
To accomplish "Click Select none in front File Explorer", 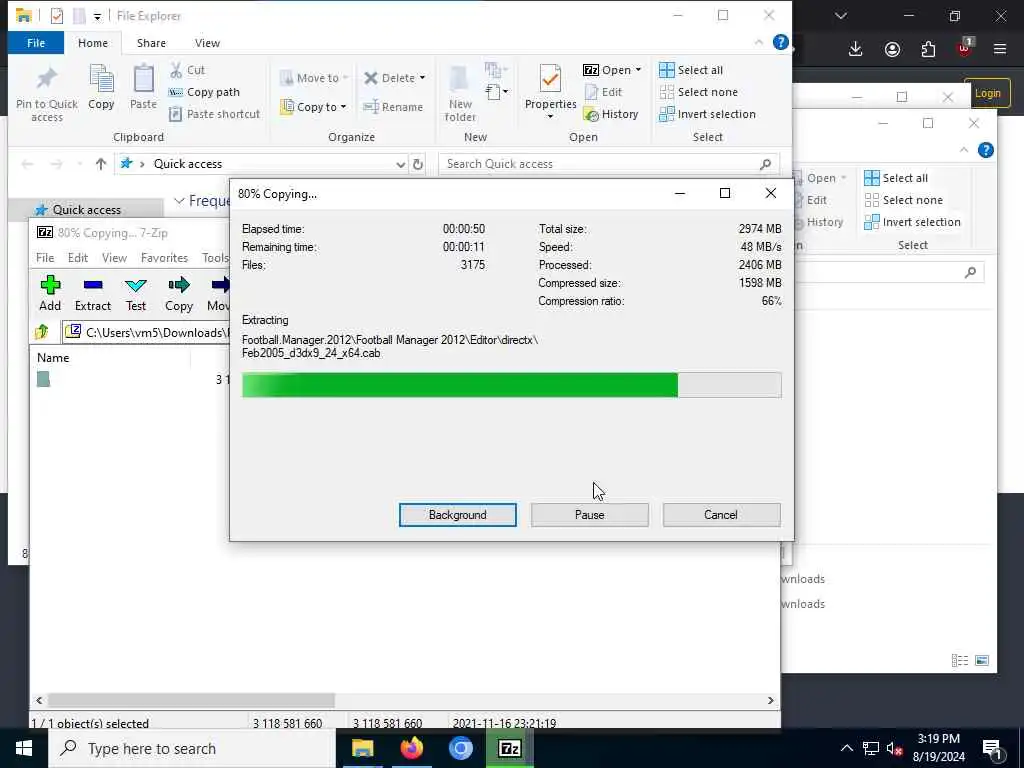I will [699, 92].
